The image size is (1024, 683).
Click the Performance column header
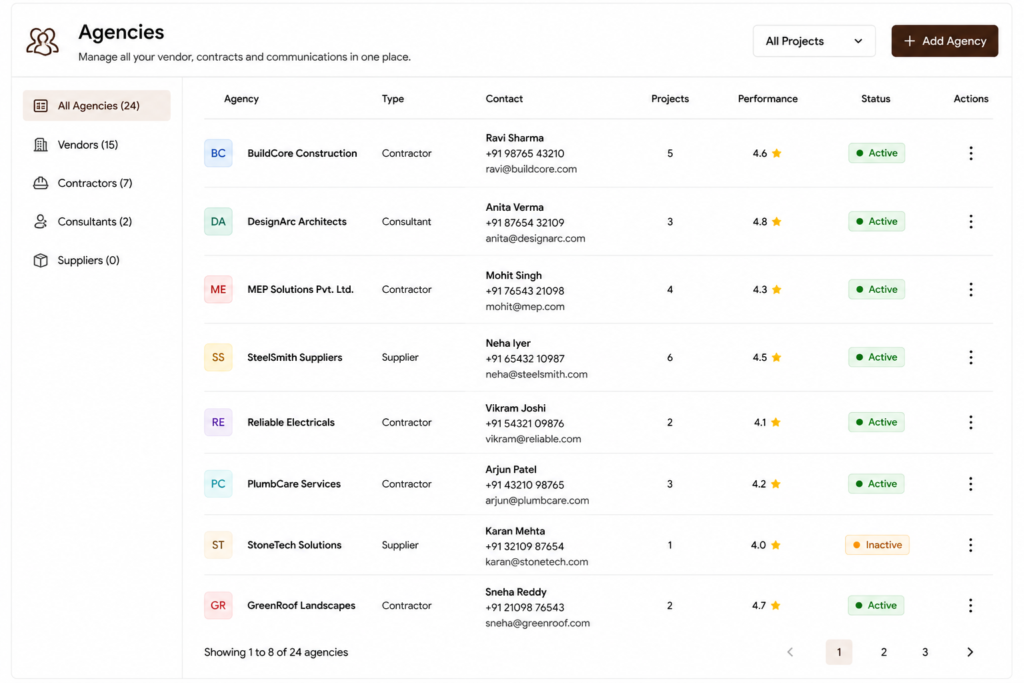click(767, 99)
